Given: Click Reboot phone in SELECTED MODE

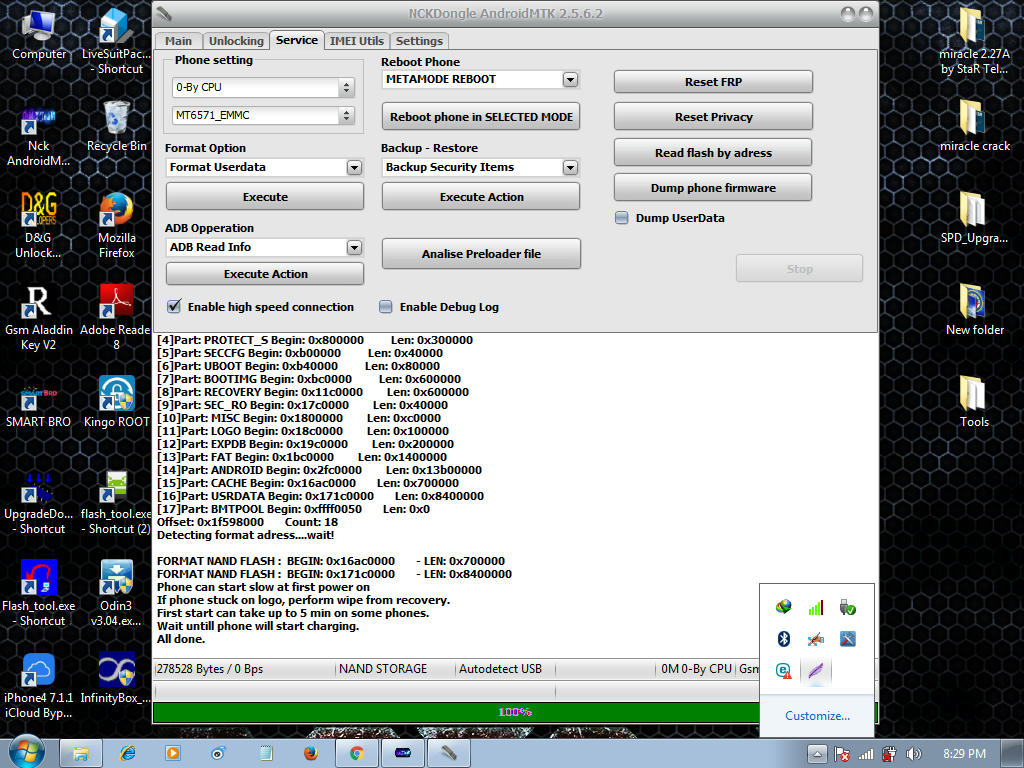Looking at the screenshot, I should 481,117.
